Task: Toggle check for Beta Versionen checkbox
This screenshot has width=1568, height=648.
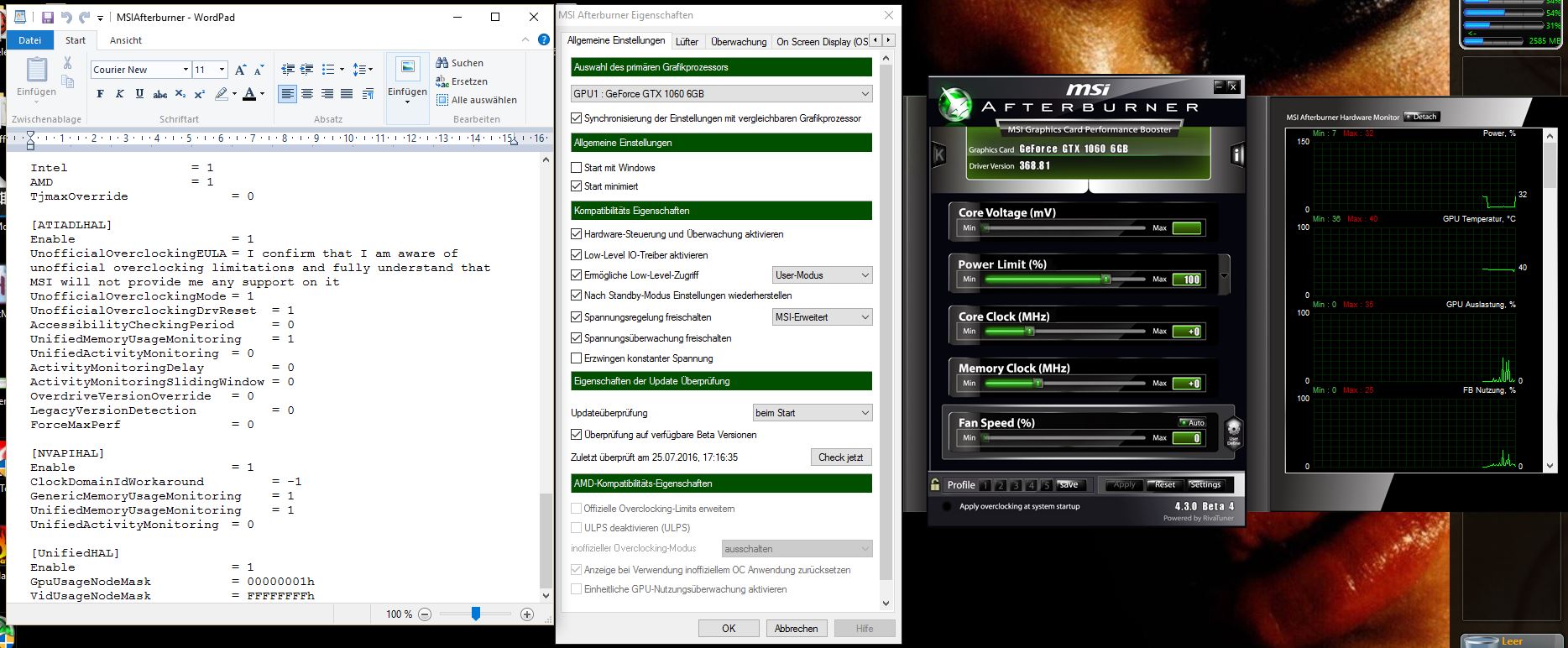Action: coord(576,435)
